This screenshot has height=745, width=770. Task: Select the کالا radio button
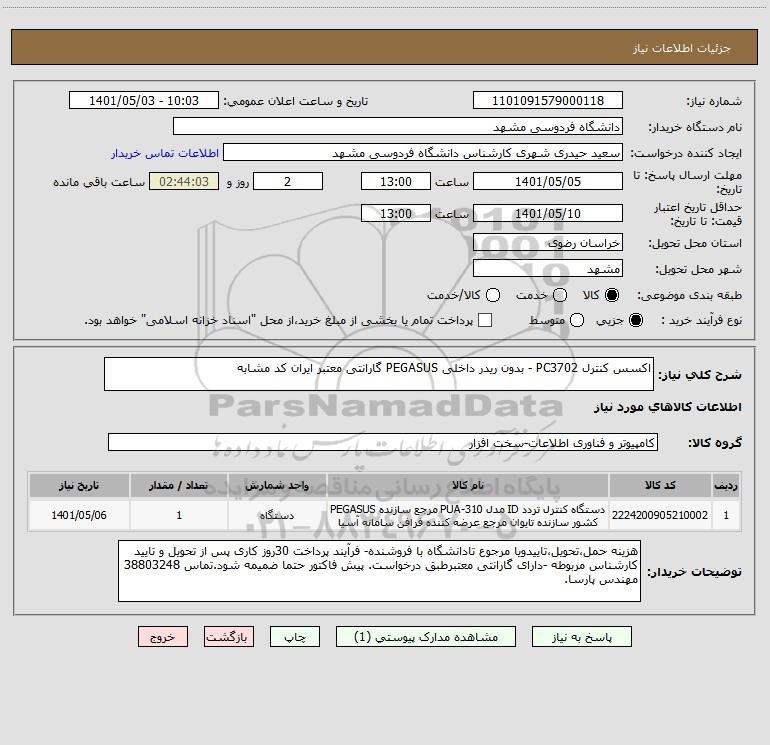(612, 295)
